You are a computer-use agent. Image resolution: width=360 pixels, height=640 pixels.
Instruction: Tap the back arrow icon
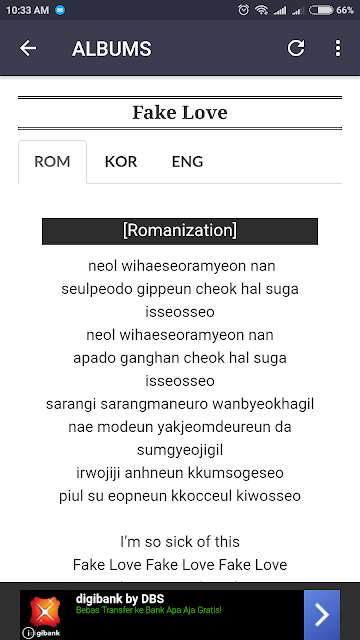(28, 48)
